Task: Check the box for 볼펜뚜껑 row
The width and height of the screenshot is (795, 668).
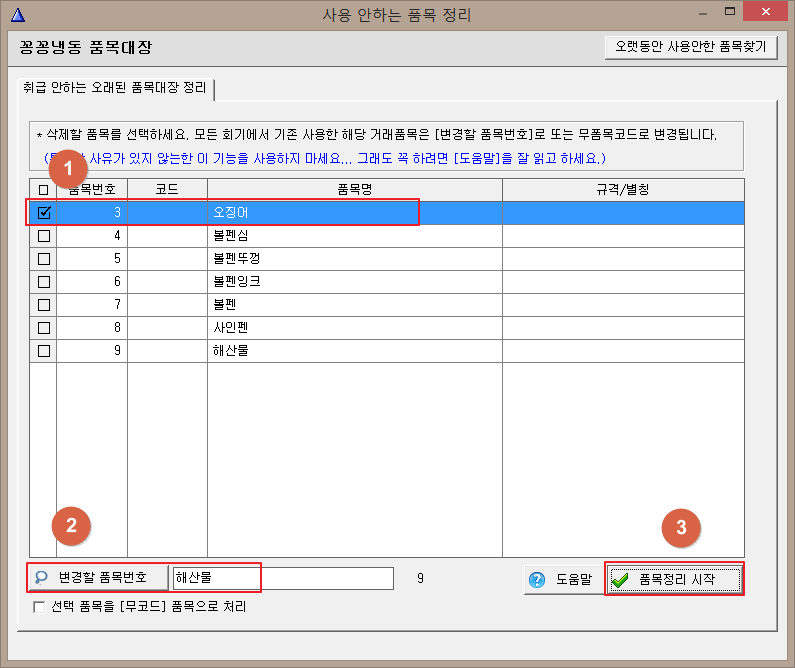Action: tap(44, 259)
